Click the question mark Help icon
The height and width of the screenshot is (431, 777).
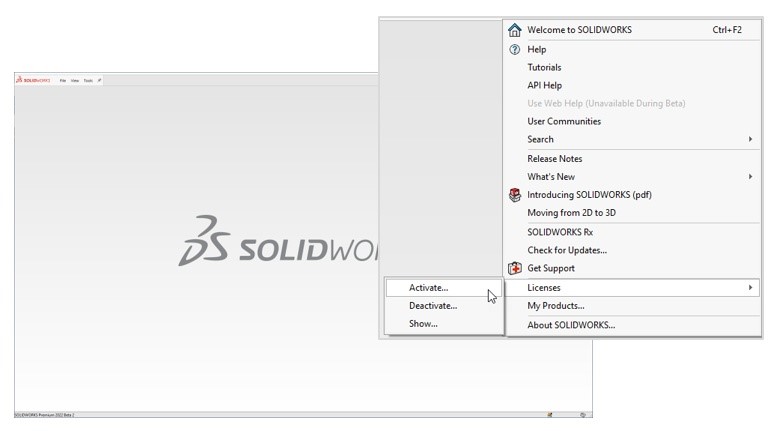click(514, 50)
